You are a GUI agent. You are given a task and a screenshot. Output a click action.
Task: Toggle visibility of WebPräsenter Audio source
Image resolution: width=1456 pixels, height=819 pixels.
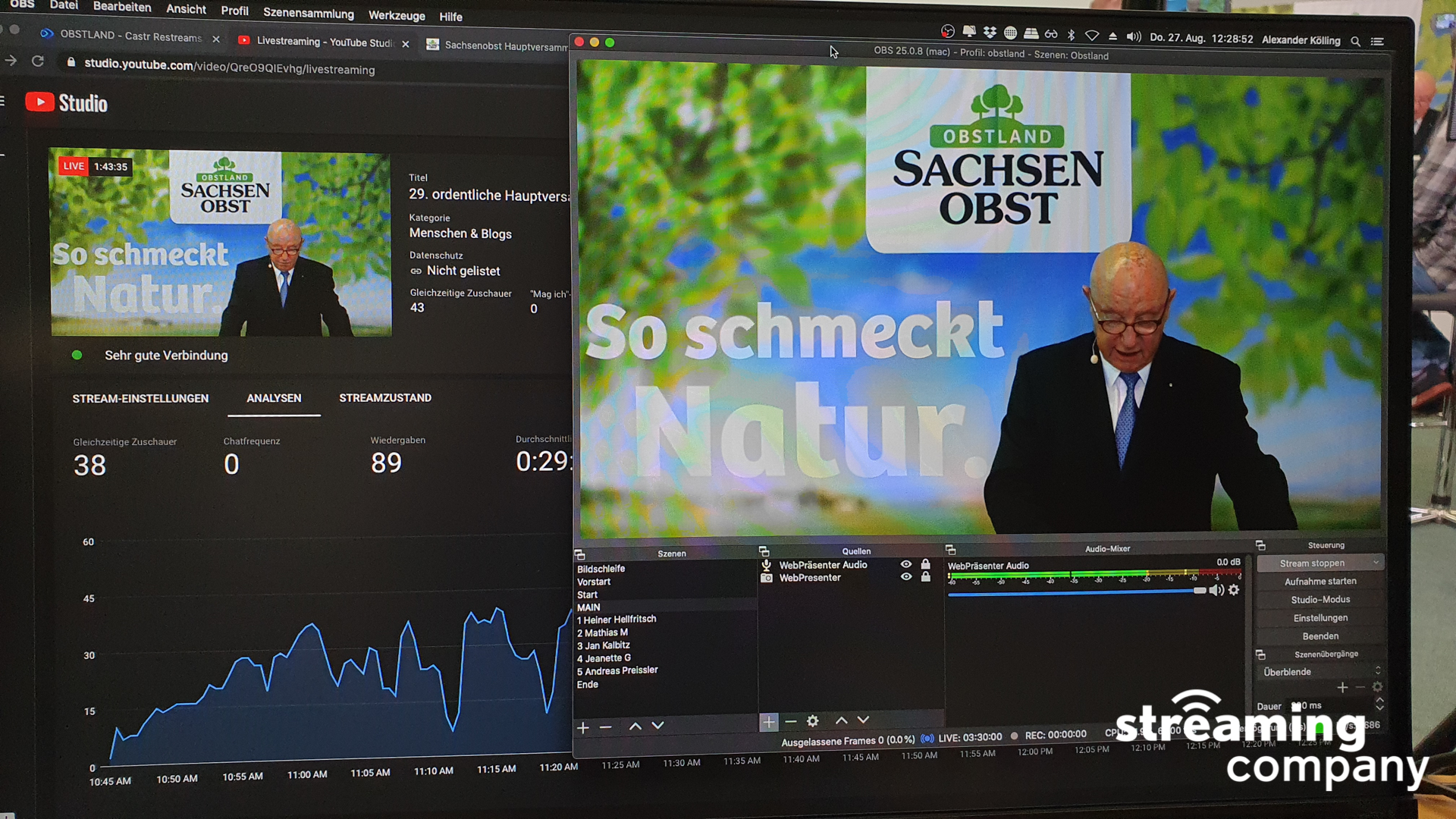point(905,564)
